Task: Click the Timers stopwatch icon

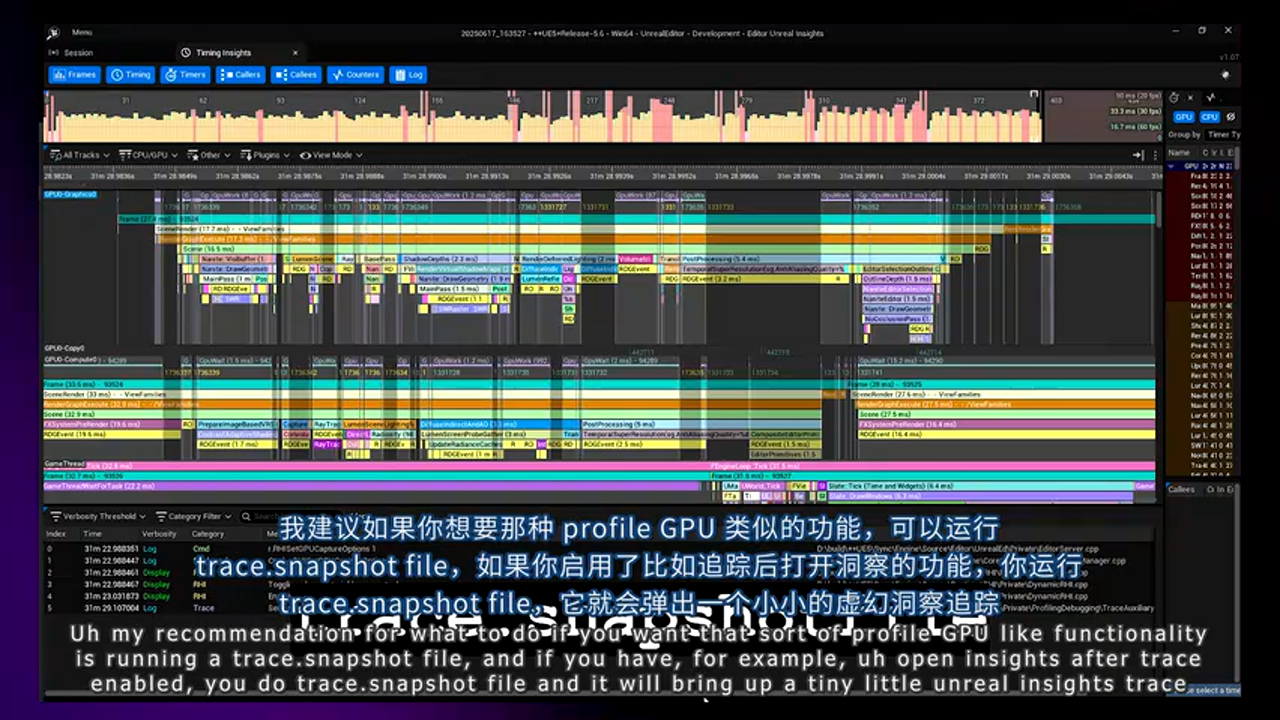Action: [x=170, y=74]
